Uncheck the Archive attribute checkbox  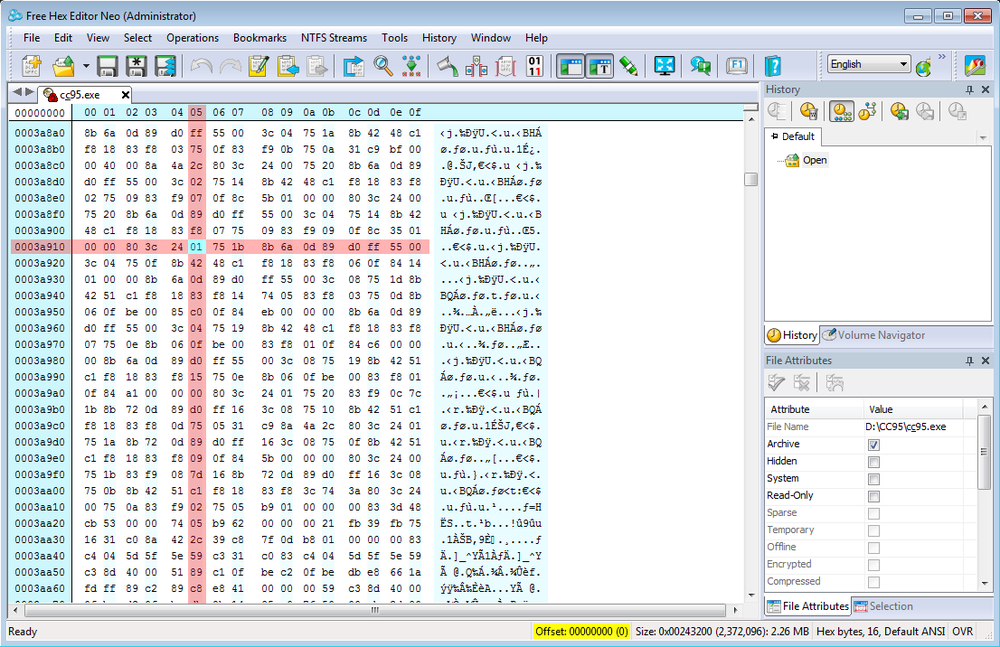coord(874,445)
